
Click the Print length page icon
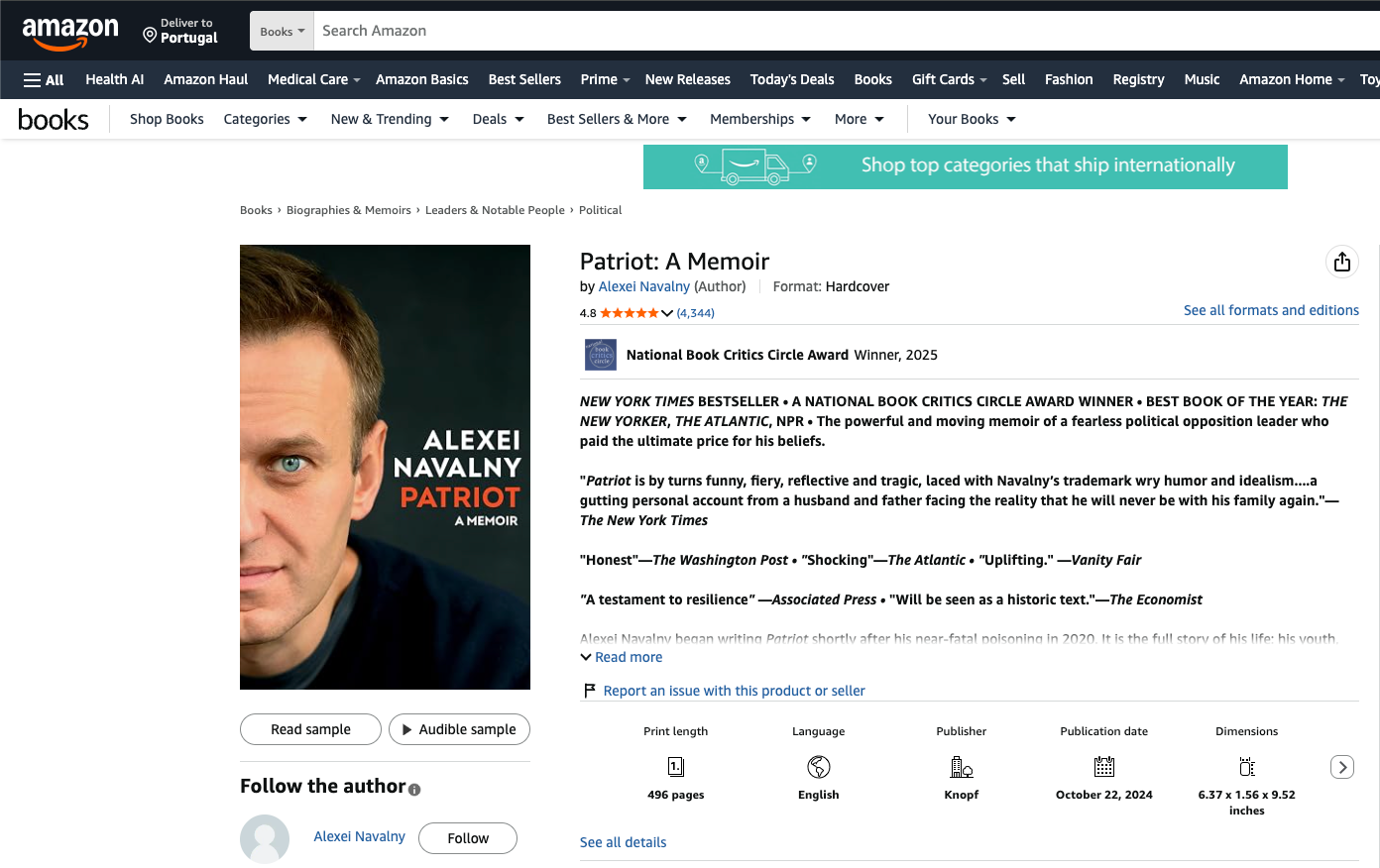(x=676, y=767)
